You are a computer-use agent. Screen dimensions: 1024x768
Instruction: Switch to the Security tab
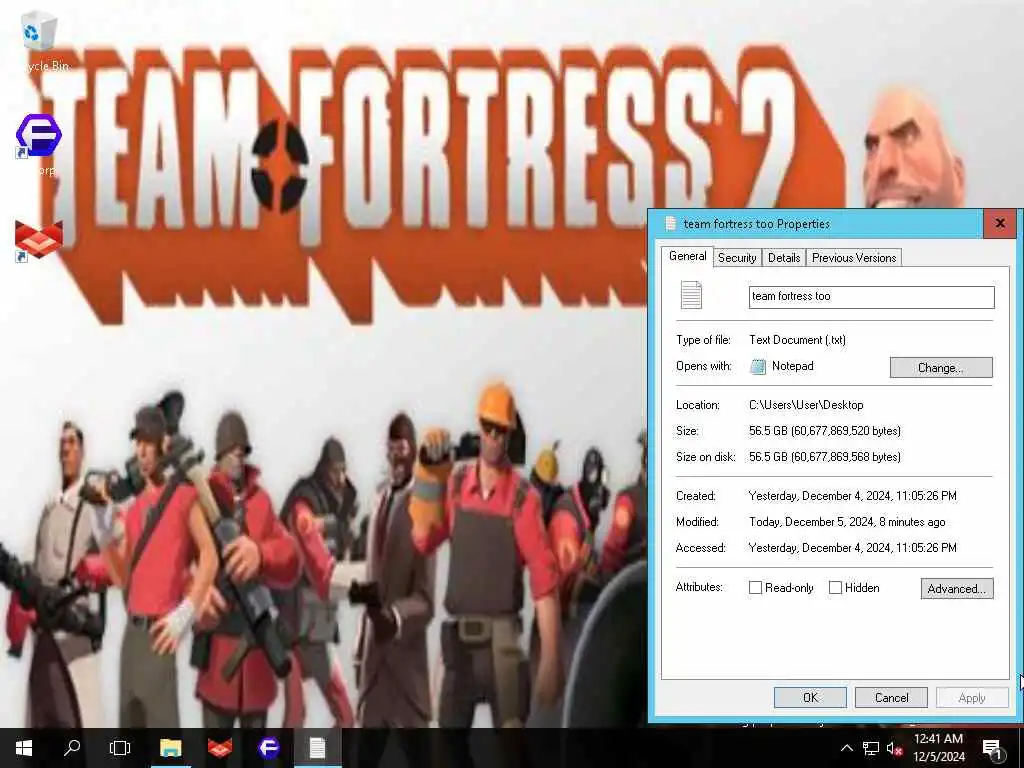coord(737,257)
